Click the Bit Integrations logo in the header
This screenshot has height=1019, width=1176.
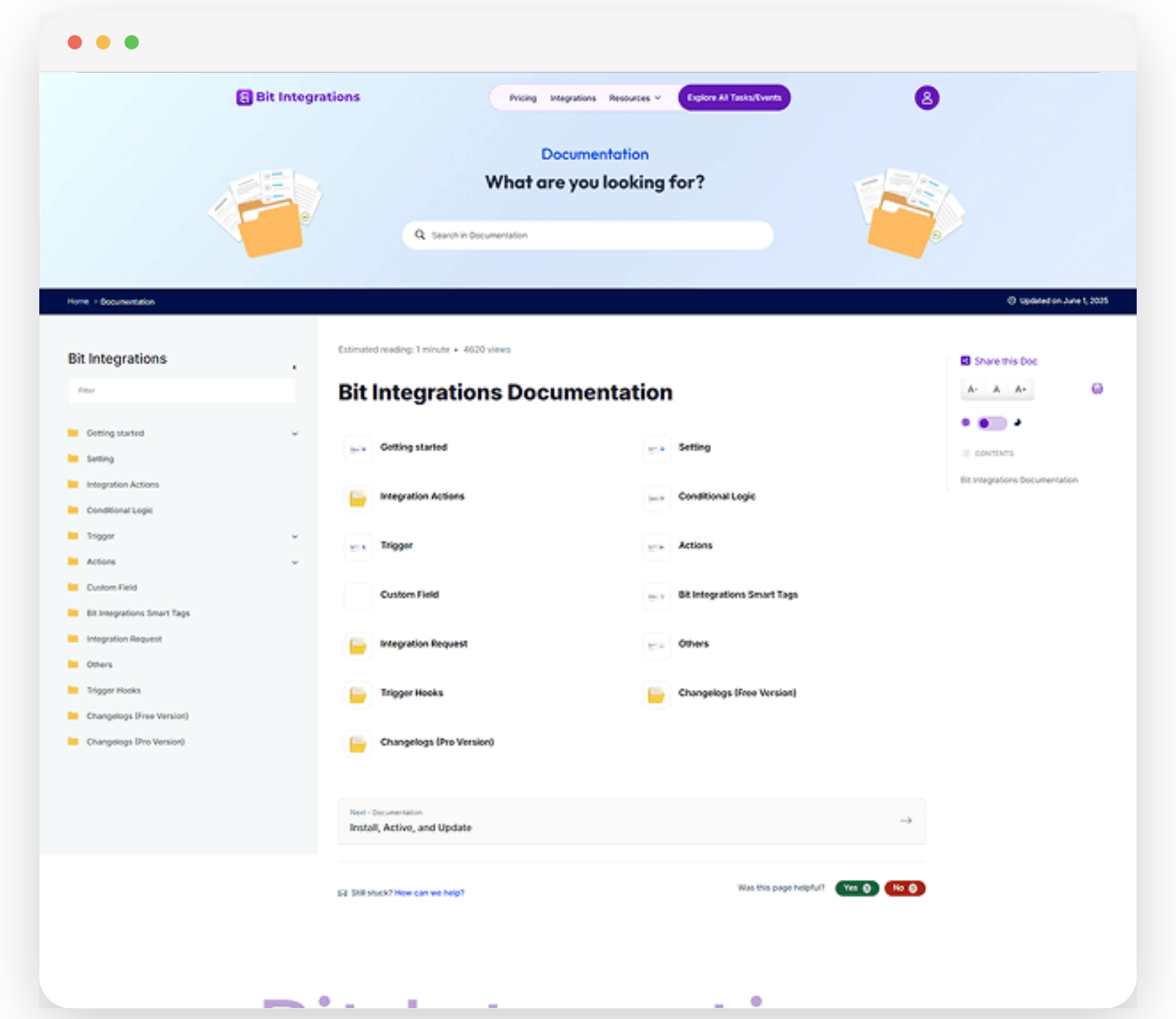(x=298, y=97)
